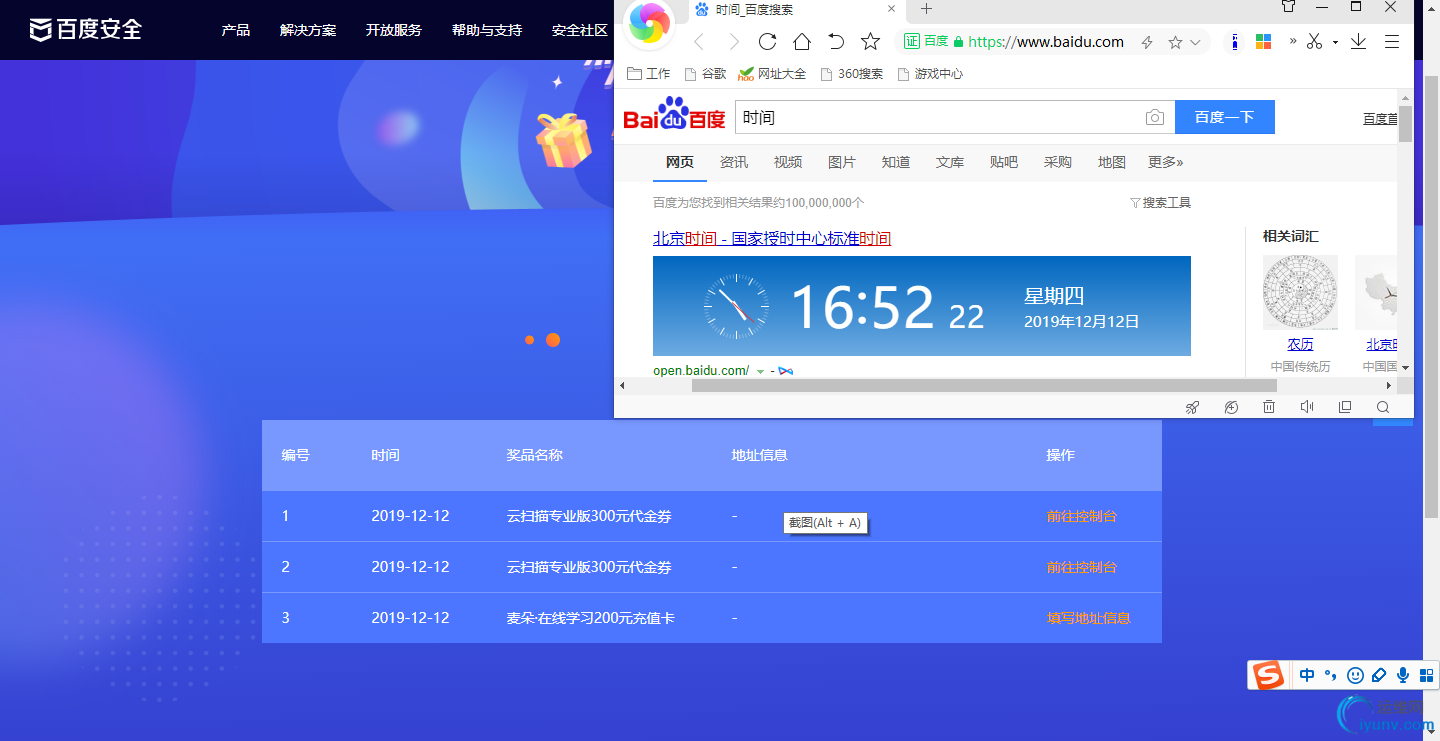Open the download manager icon
Image resolution: width=1440 pixels, height=741 pixels.
click(x=1358, y=41)
